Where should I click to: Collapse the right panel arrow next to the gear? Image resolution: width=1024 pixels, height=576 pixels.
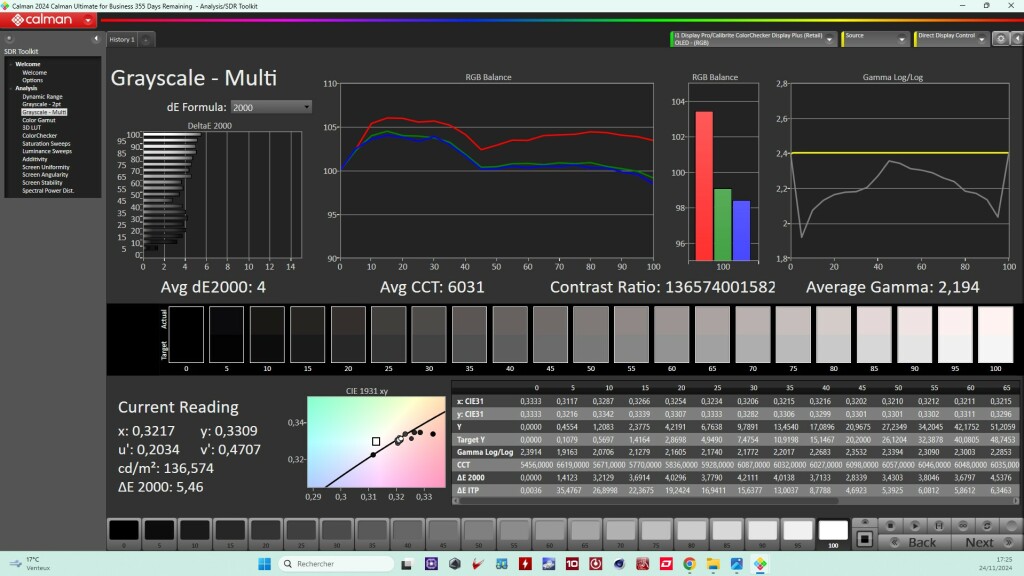click(x=1017, y=39)
